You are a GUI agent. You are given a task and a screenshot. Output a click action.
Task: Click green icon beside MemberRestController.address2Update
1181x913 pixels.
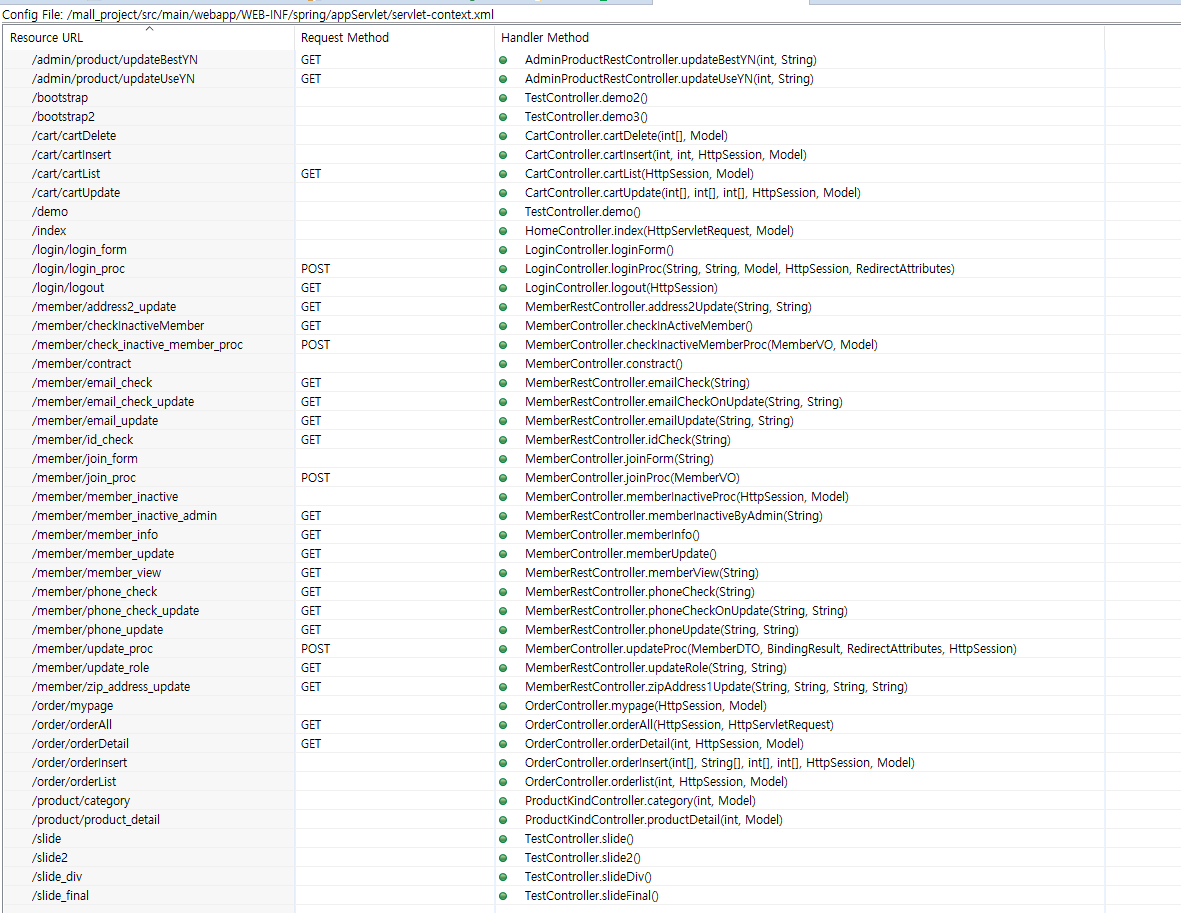(x=503, y=307)
